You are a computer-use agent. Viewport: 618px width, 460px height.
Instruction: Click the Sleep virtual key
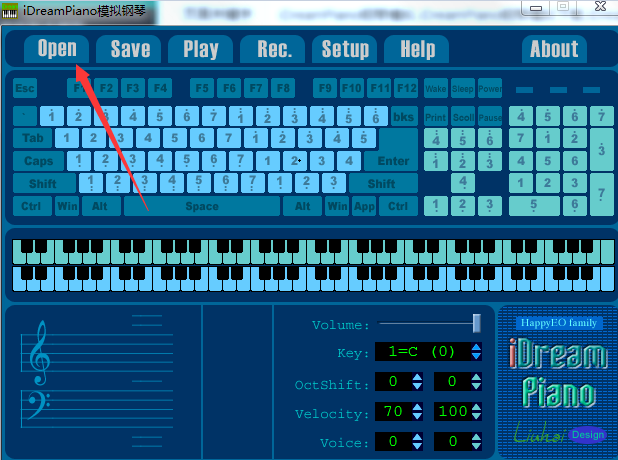[x=463, y=88]
